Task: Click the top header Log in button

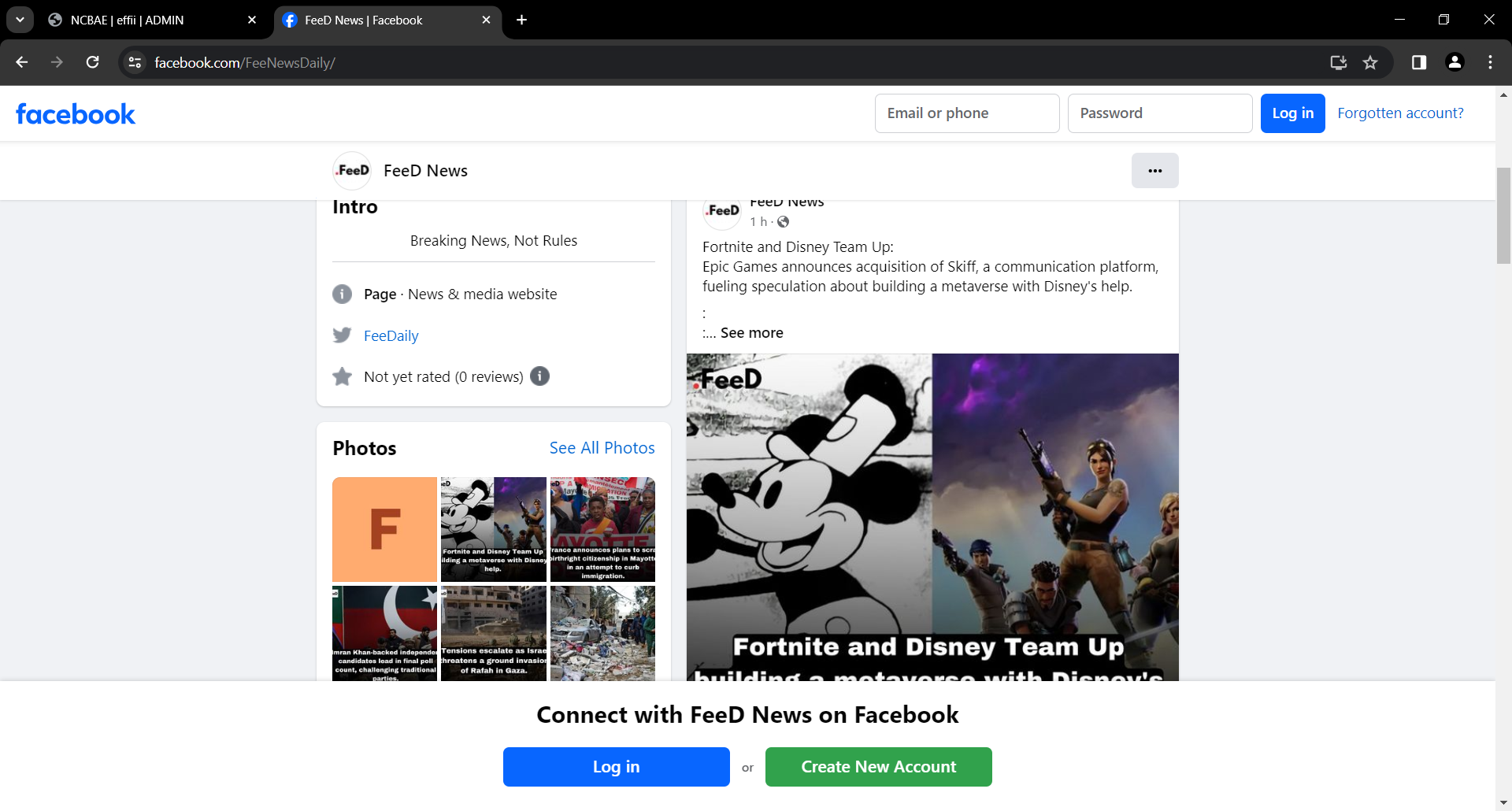Action: pos(1292,113)
